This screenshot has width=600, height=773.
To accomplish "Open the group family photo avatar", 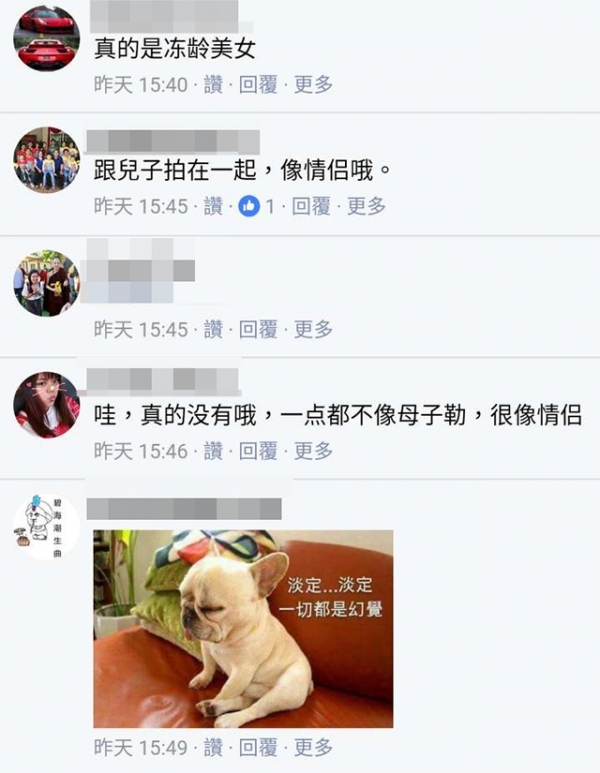I will (x=46, y=159).
